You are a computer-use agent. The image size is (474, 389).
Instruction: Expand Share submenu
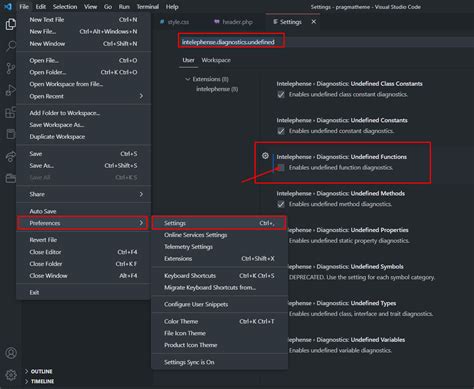click(84, 194)
